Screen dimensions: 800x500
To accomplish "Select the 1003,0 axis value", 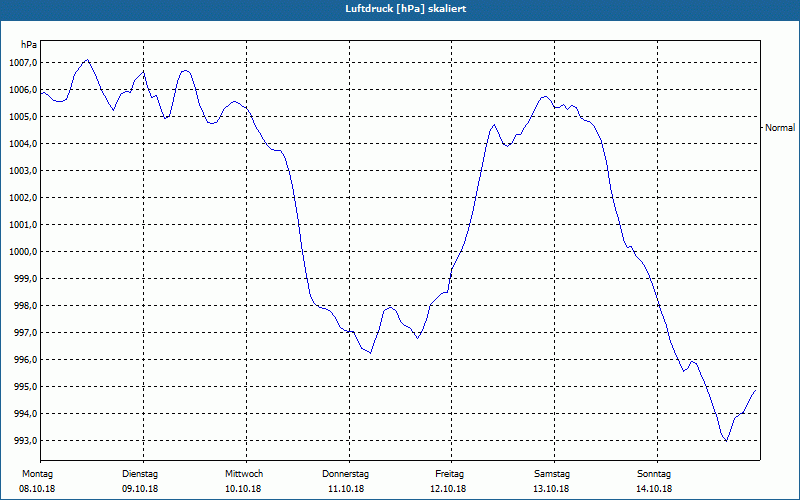I will tap(23, 171).
